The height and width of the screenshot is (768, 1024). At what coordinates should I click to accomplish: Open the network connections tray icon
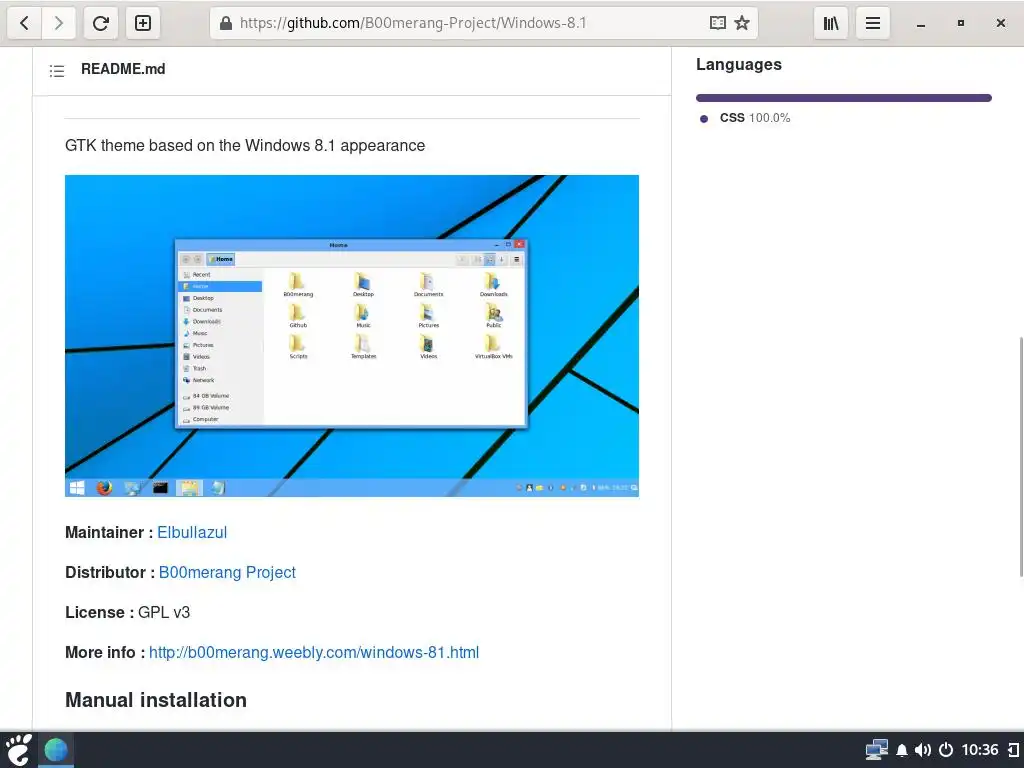click(x=876, y=750)
